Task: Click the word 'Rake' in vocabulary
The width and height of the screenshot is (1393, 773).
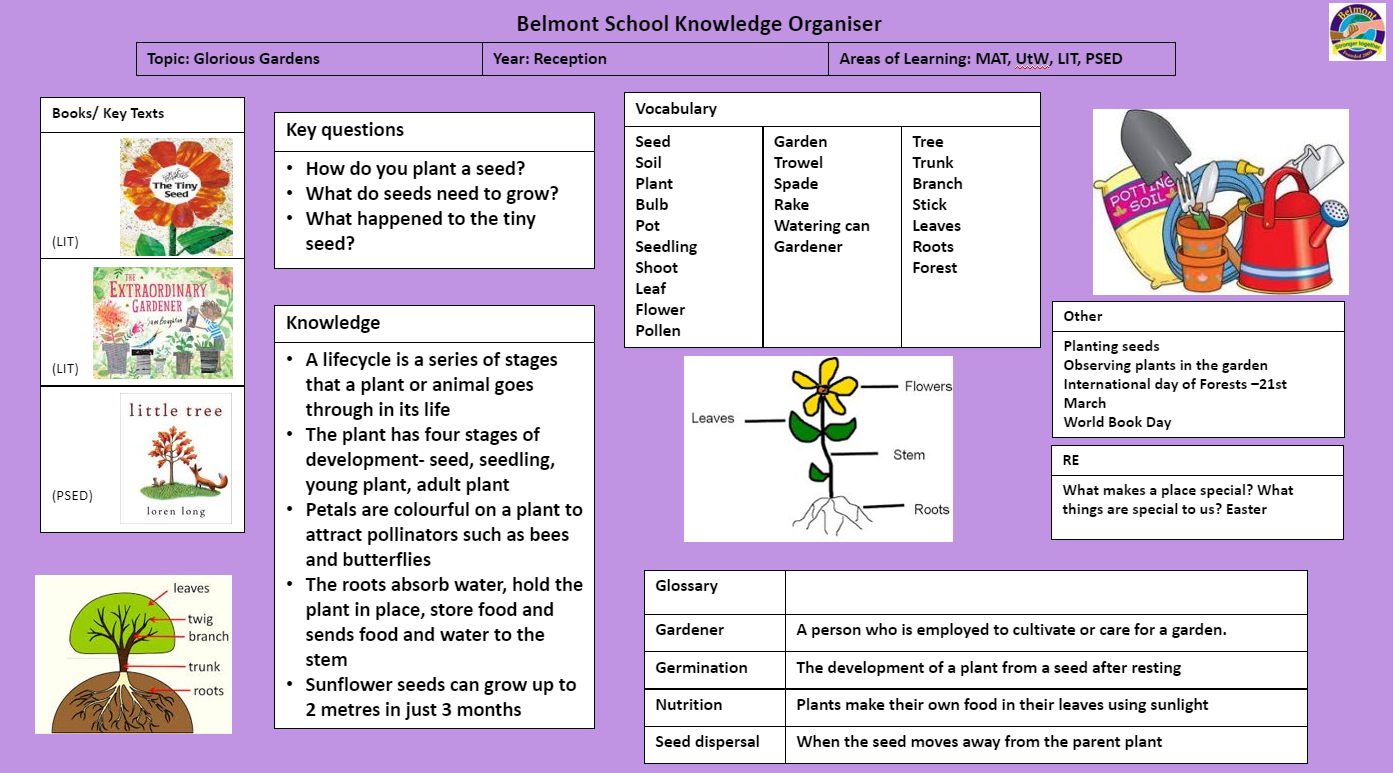Action: point(791,205)
